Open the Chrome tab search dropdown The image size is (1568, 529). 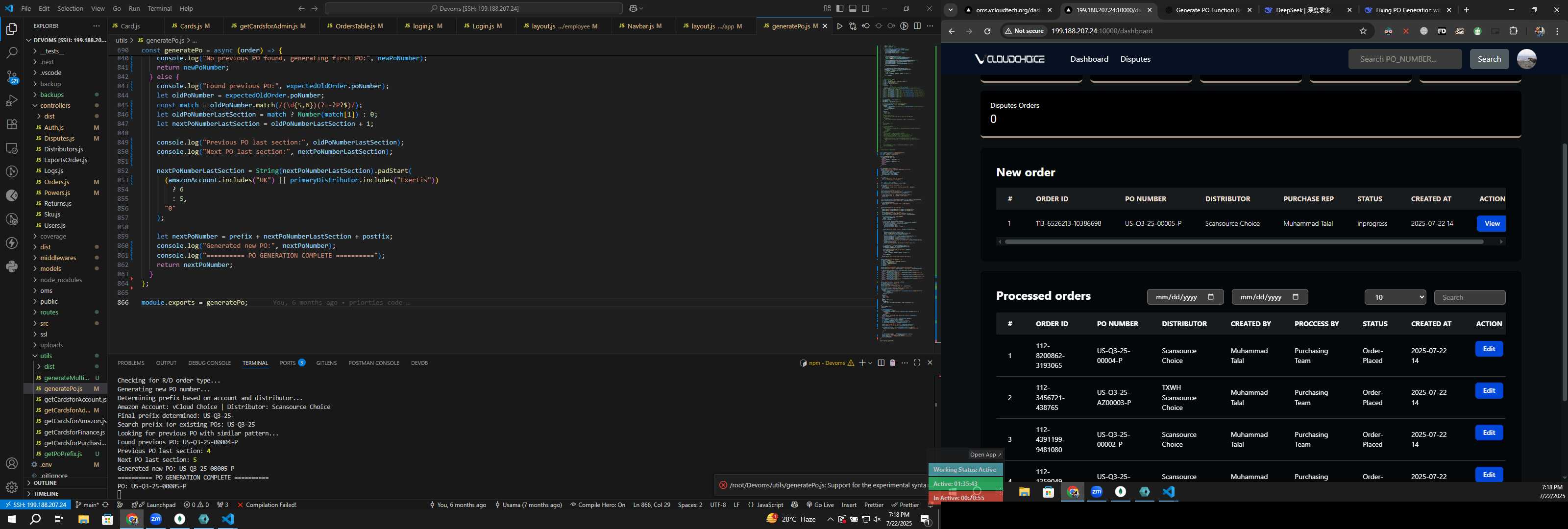point(950,10)
